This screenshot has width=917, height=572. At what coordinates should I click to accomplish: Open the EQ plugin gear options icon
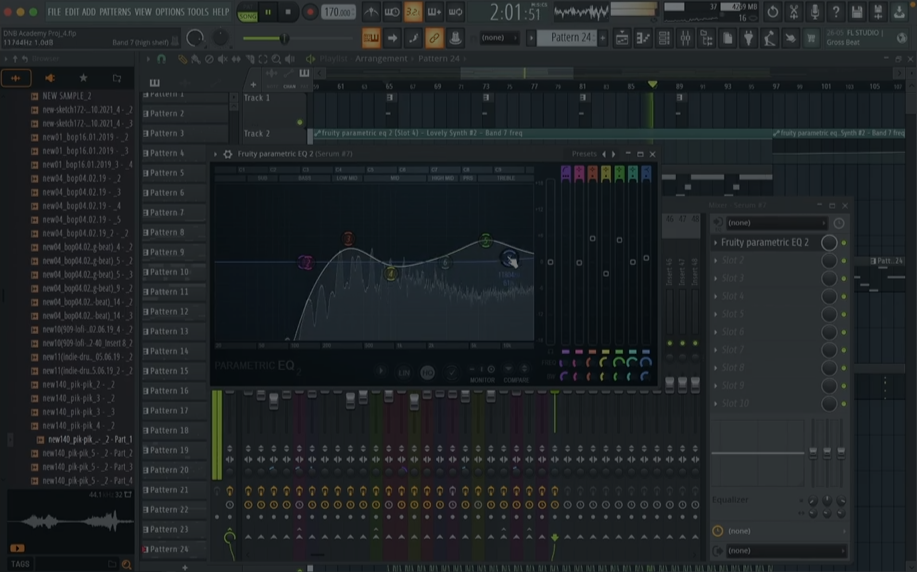[227, 154]
